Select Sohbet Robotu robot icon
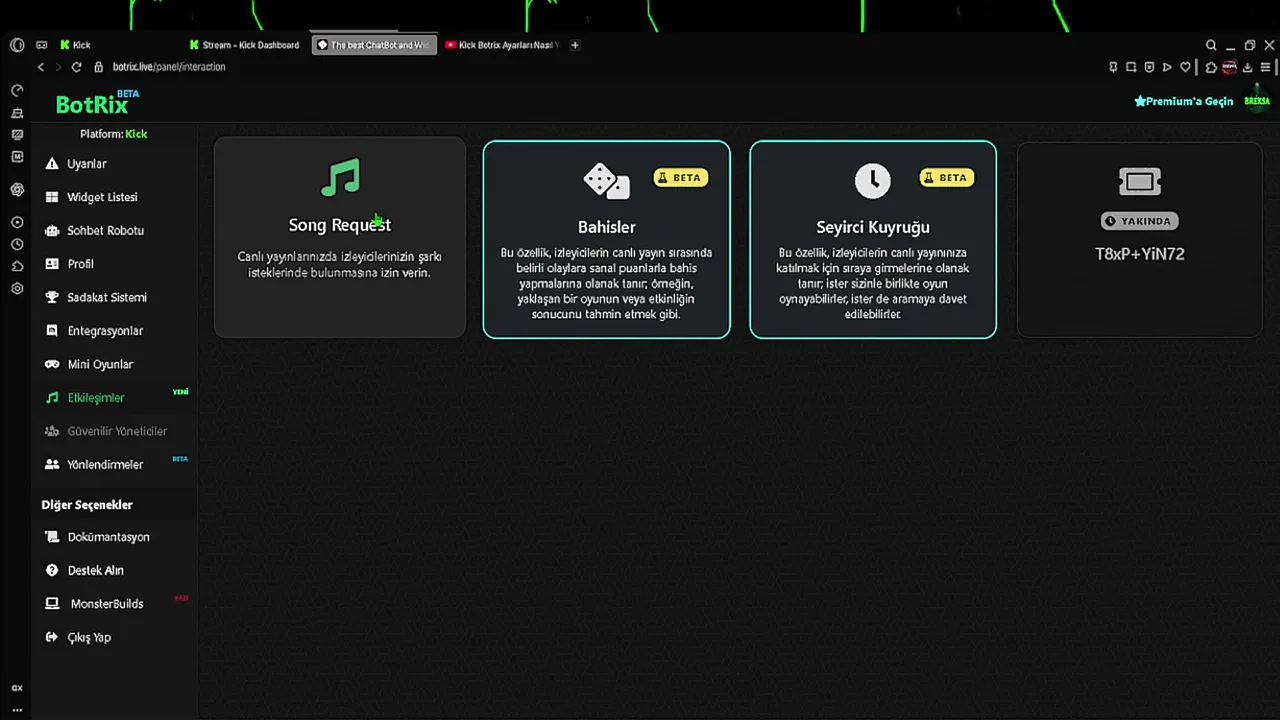Viewport: 1280px width, 720px height. [52, 231]
